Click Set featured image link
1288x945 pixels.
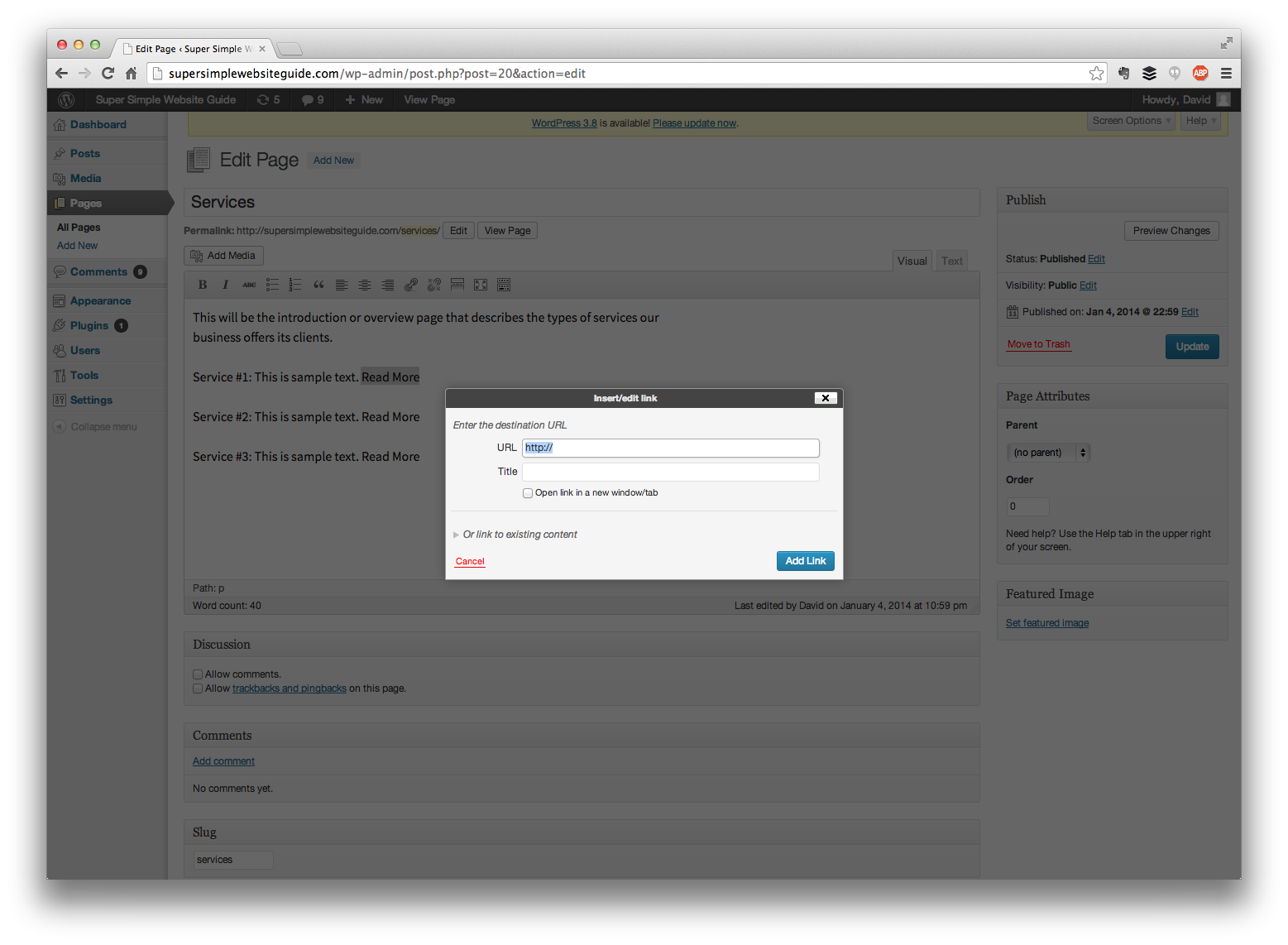tap(1047, 623)
